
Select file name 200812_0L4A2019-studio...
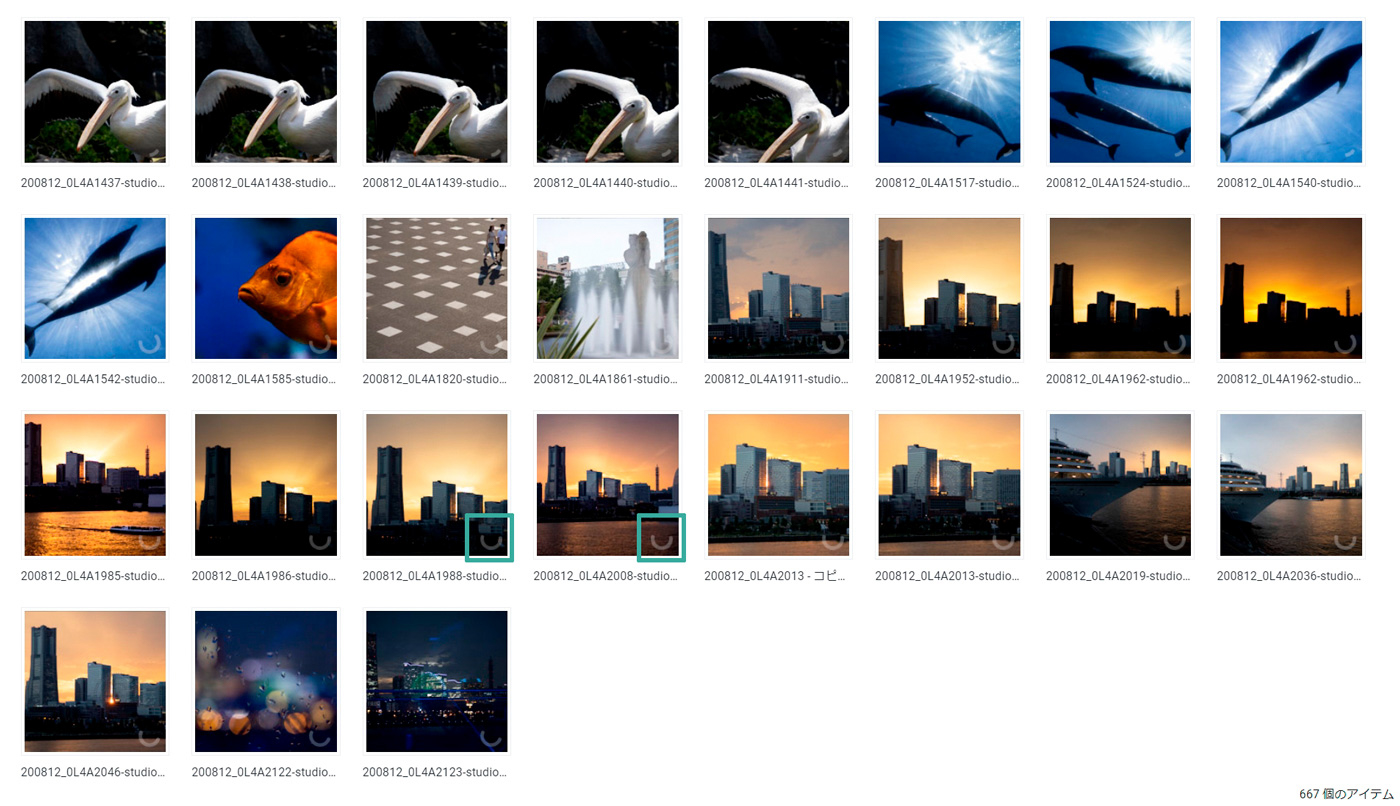tap(1119, 576)
